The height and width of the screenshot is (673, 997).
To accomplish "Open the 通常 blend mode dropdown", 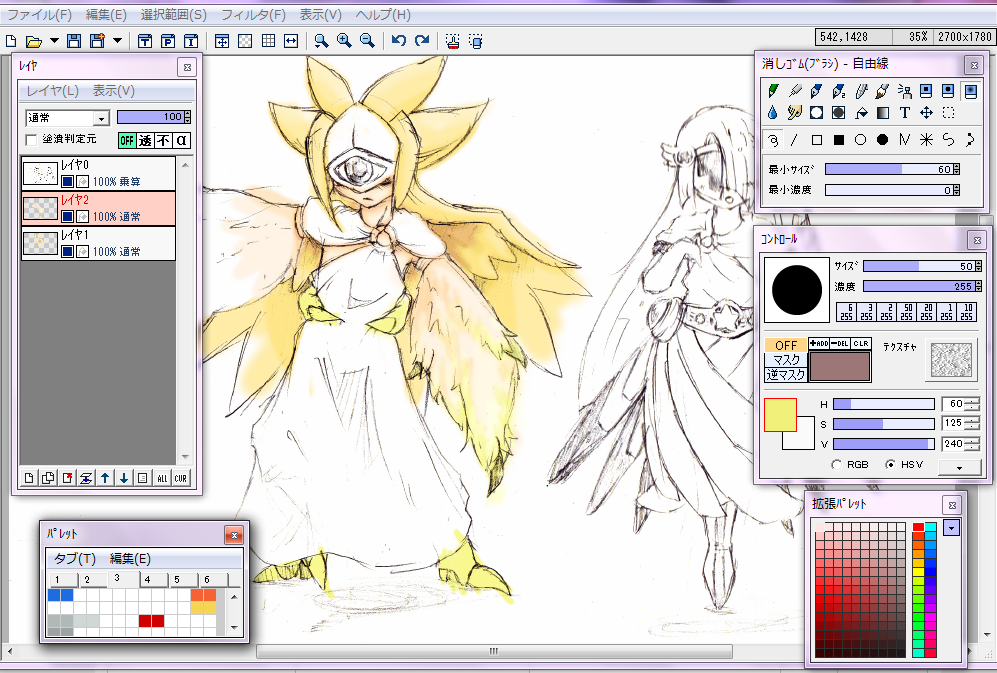I will pos(100,118).
